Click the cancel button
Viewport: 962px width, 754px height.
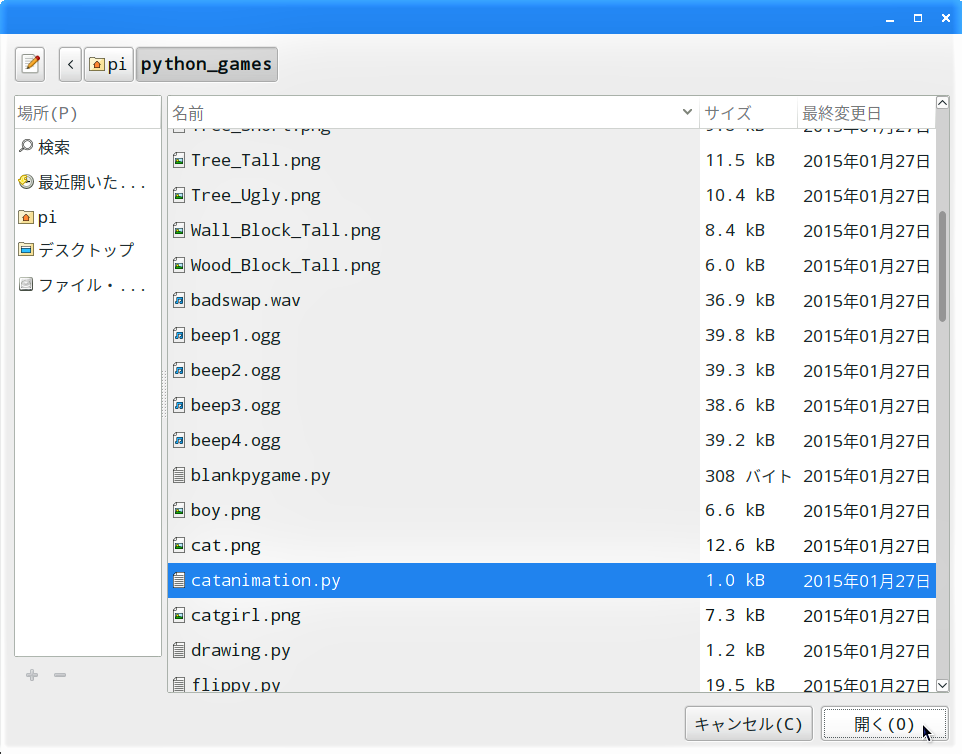748,724
